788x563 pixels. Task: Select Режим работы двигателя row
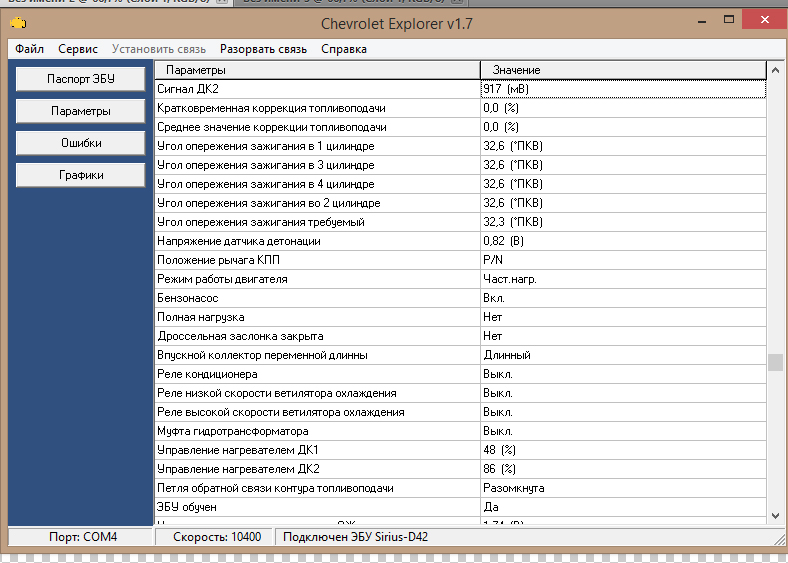[460, 279]
